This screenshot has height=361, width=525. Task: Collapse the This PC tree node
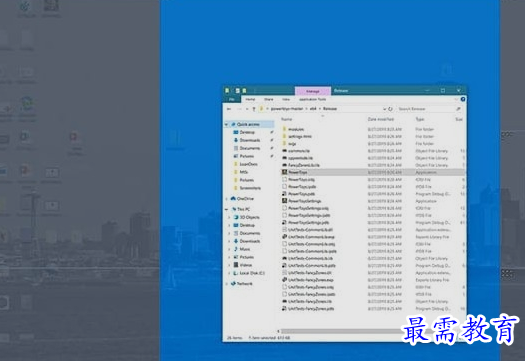pos(227,209)
